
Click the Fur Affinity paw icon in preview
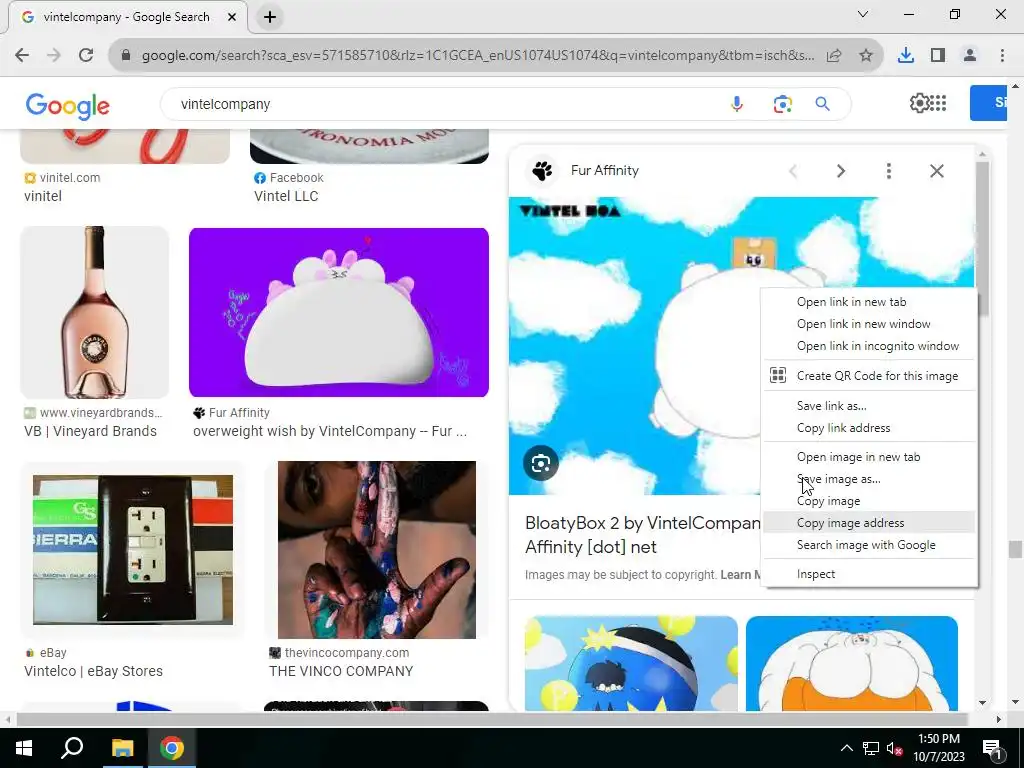[542, 170]
